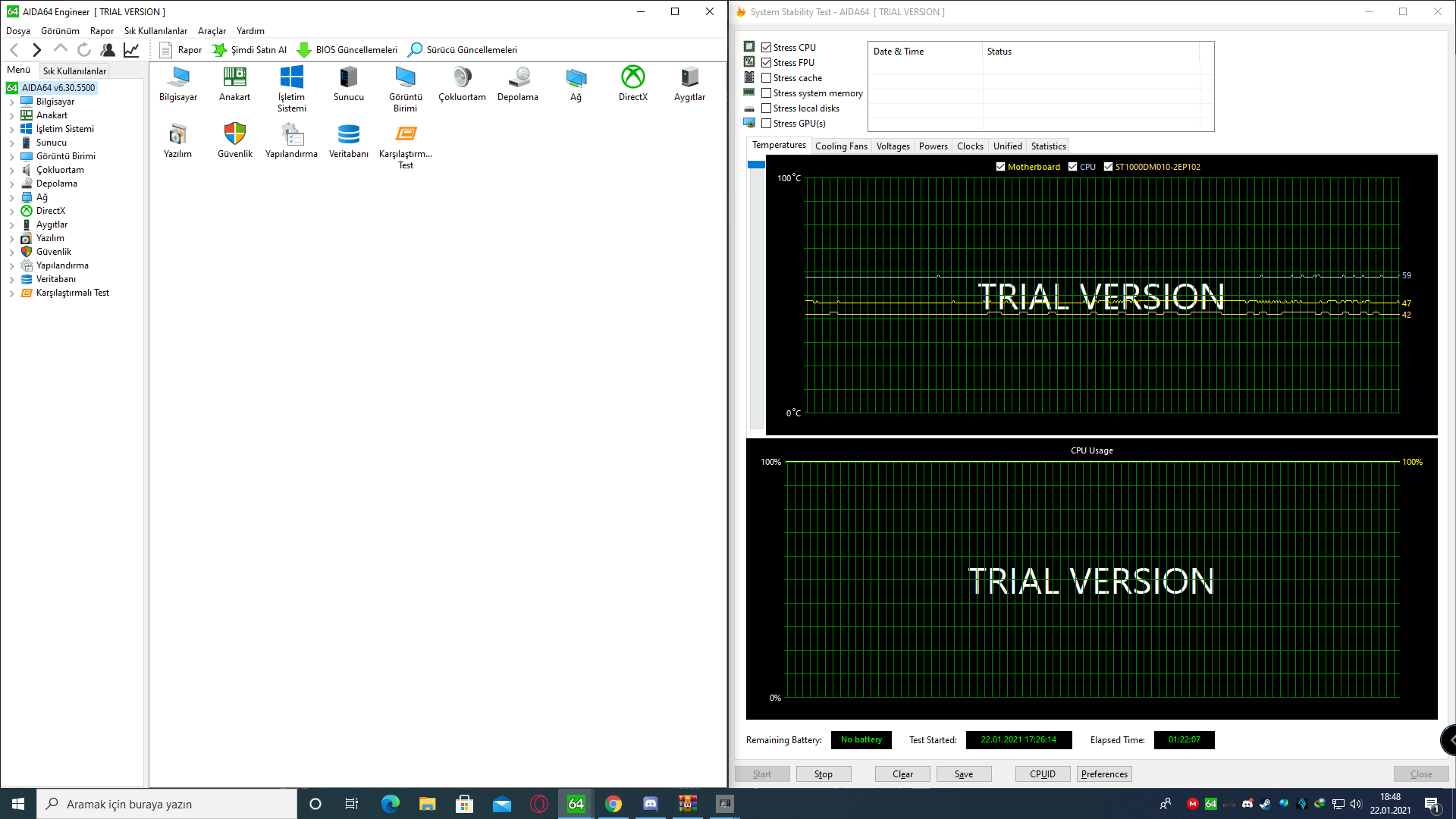Open the Anakart motherboard icon
The image size is (1456, 819).
(234, 77)
